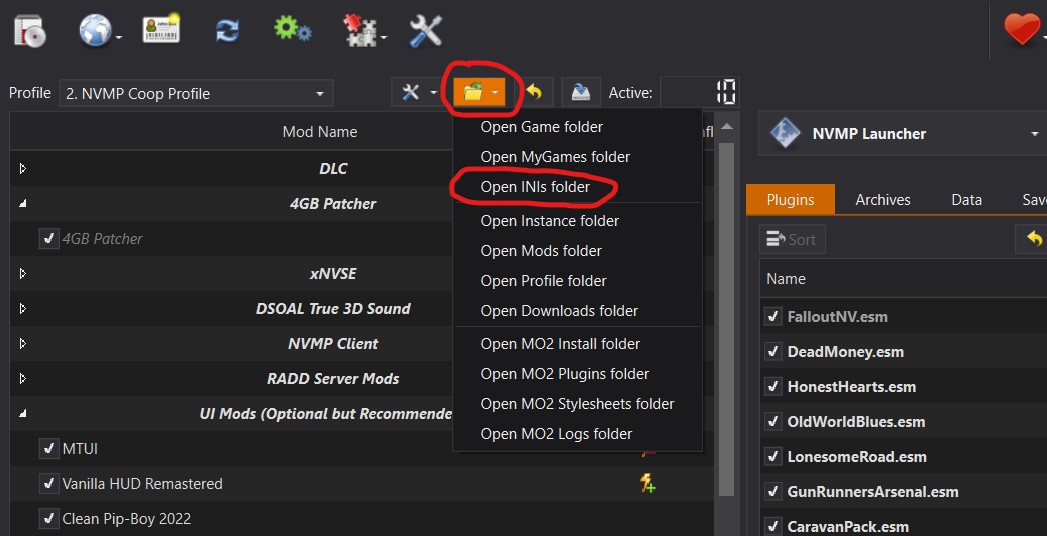This screenshot has width=1047, height=536.
Task: Expand the DLC separator
Action: [x=23, y=168]
